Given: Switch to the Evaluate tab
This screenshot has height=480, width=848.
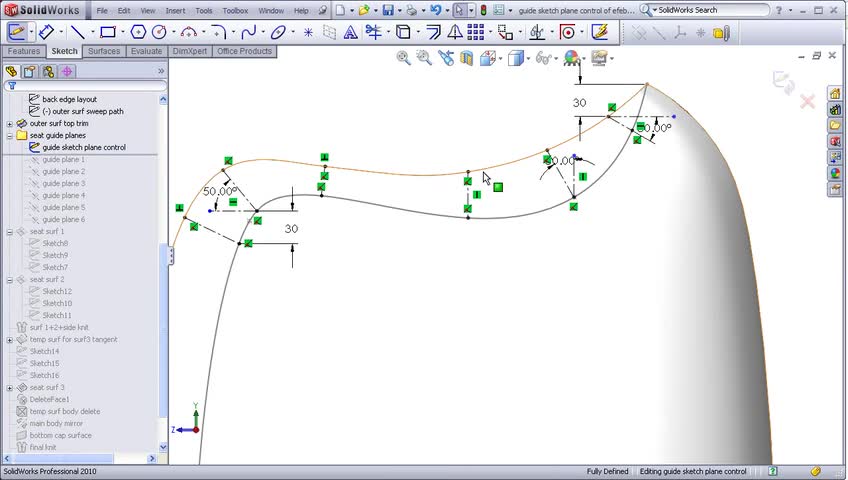Looking at the screenshot, I should pyautogui.click(x=147, y=51).
